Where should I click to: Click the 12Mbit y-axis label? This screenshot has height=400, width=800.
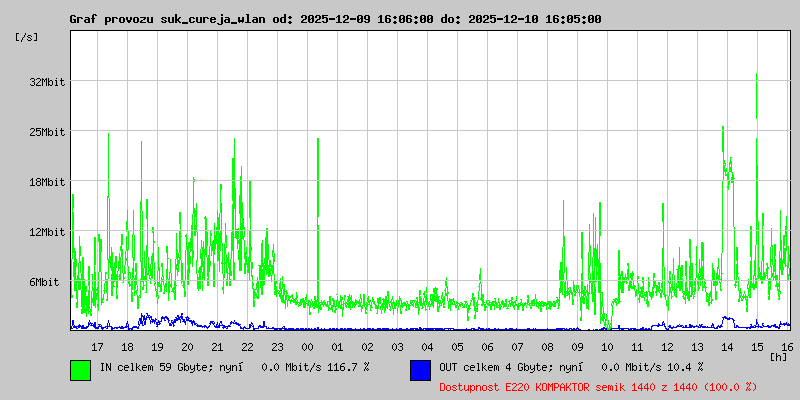click(47, 232)
